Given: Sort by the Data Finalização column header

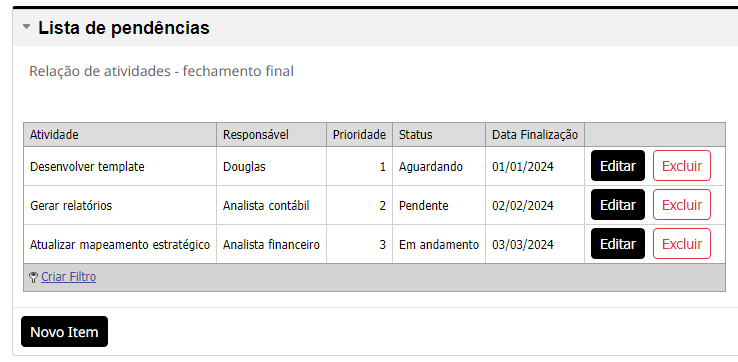Looking at the screenshot, I should click(x=535, y=135).
